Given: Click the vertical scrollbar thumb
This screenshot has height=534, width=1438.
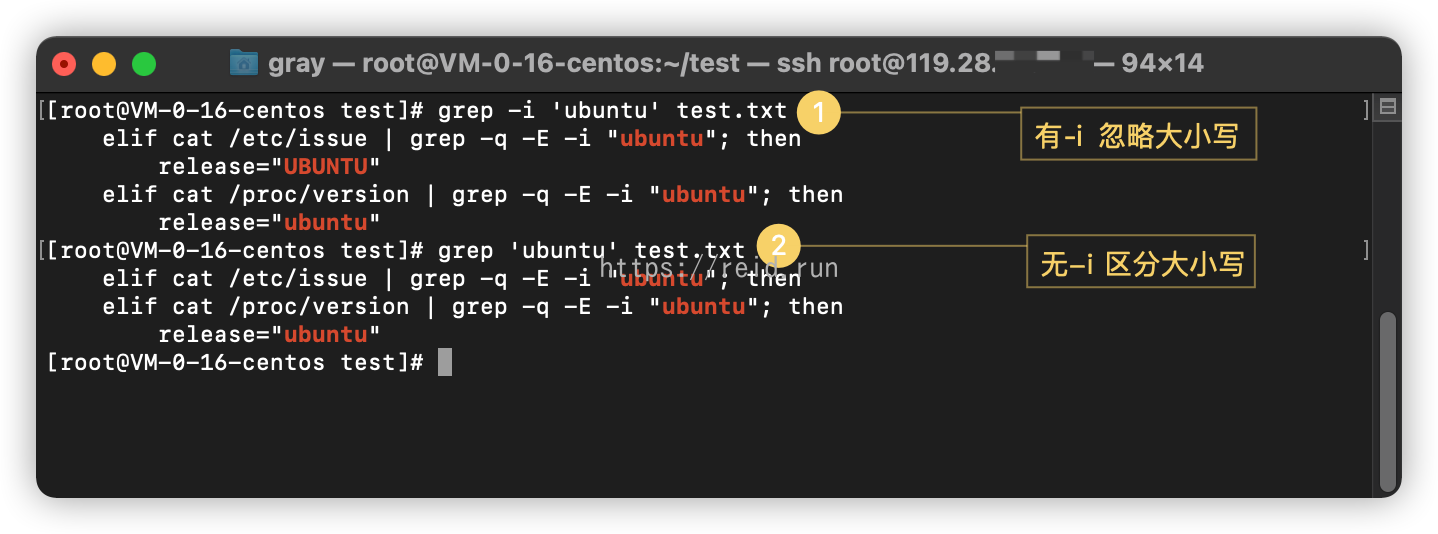Looking at the screenshot, I should click(x=1386, y=400).
